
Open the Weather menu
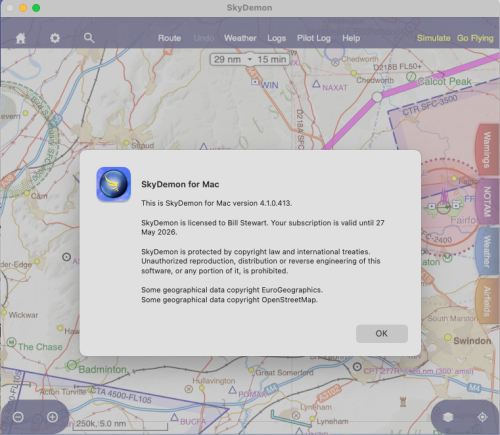click(240, 38)
